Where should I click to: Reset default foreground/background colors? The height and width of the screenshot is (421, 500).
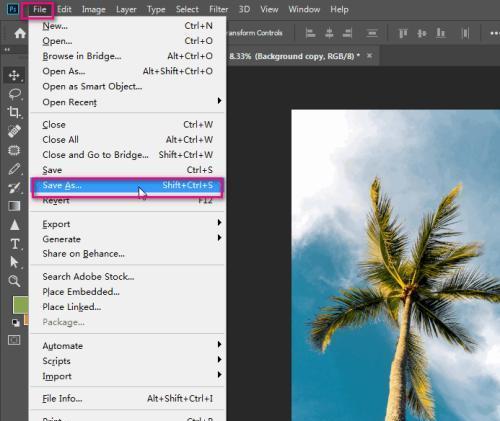coord(15,322)
